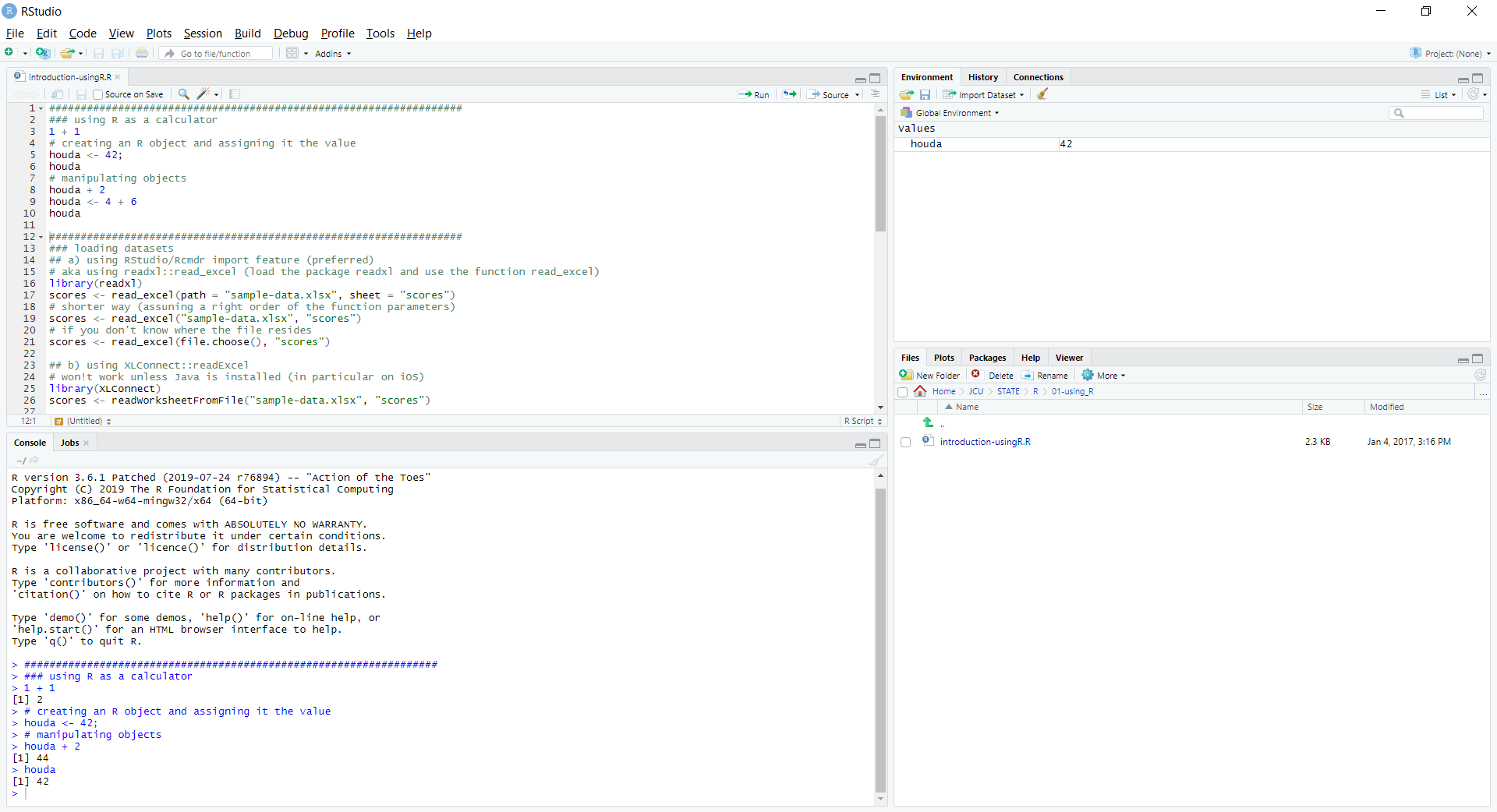Click the compile report notebook icon
The height and width of the screenshot is (812, 1497).
click(x=234, y=94)
